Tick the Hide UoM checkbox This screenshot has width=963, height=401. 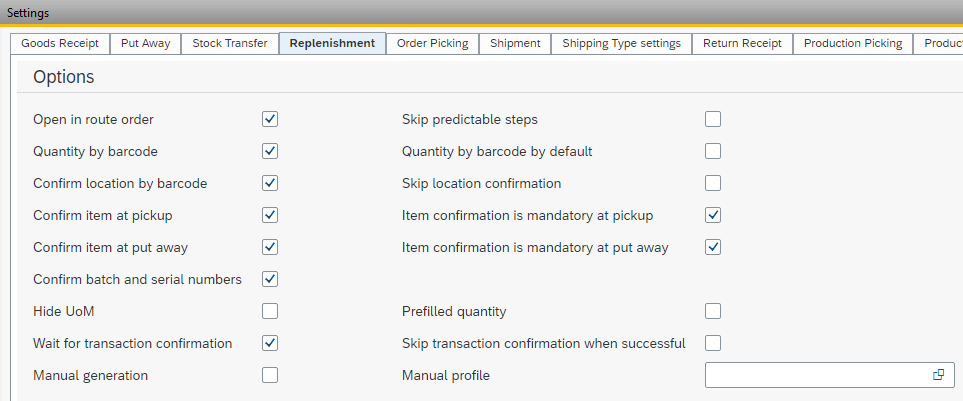pyautogui.click(x=270, y=311)
